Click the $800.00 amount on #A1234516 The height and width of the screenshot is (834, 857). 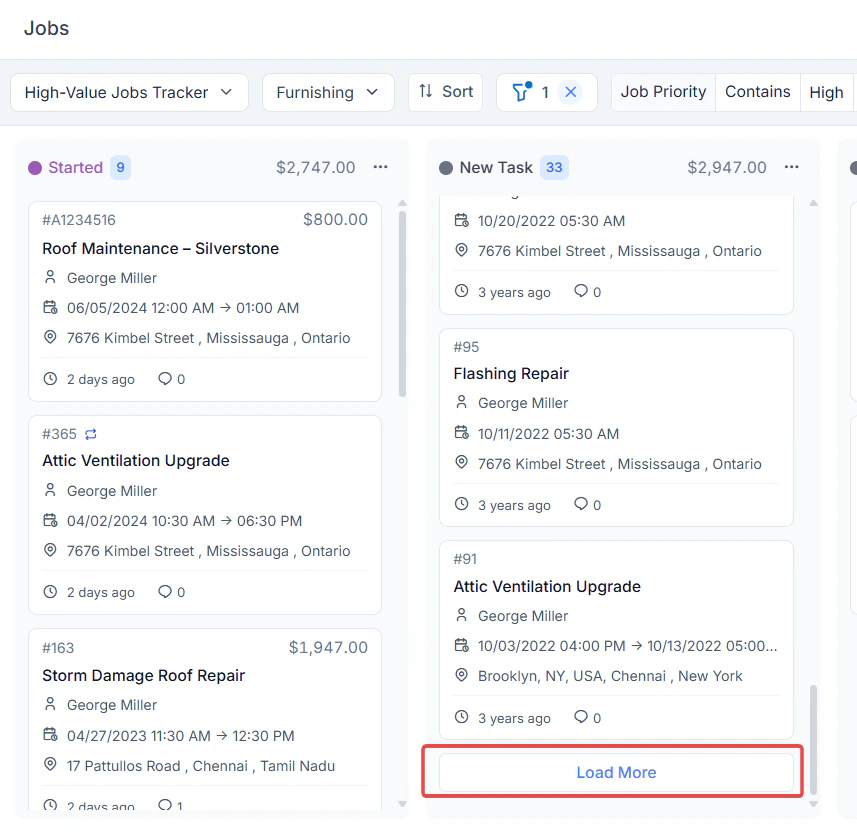(x=335, y=220)
